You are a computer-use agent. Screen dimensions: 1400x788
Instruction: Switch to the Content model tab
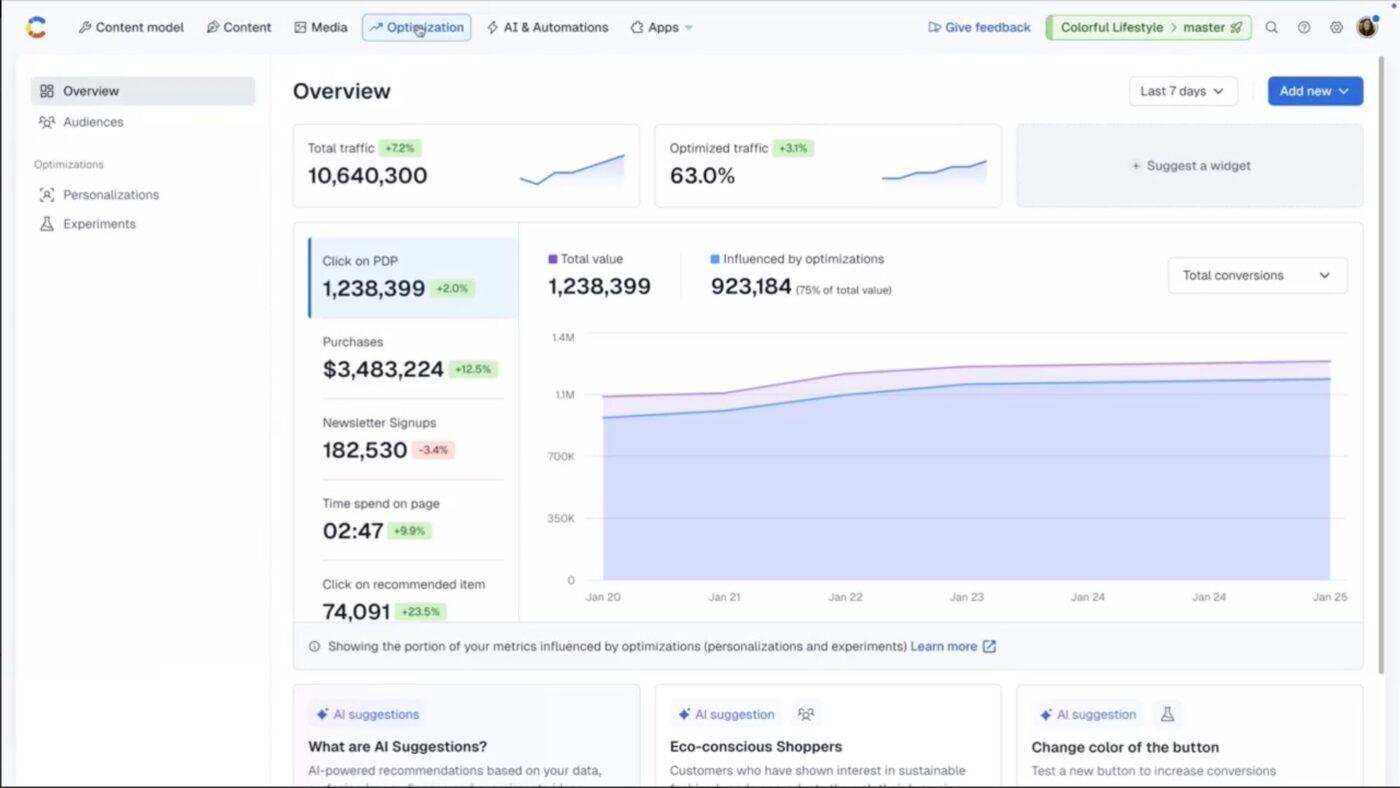point(131,27)
